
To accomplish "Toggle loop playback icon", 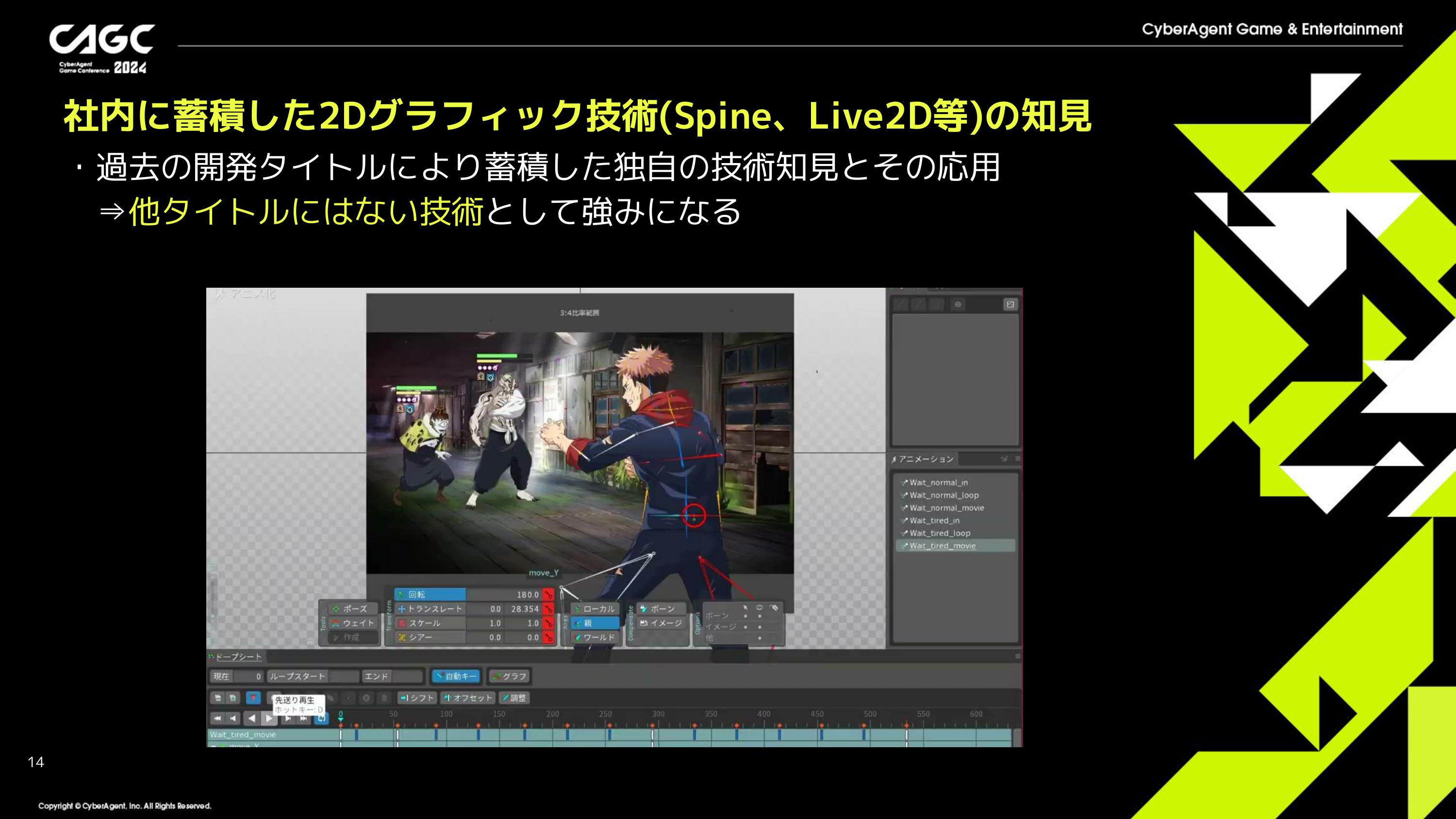I will tap(321, 719).
